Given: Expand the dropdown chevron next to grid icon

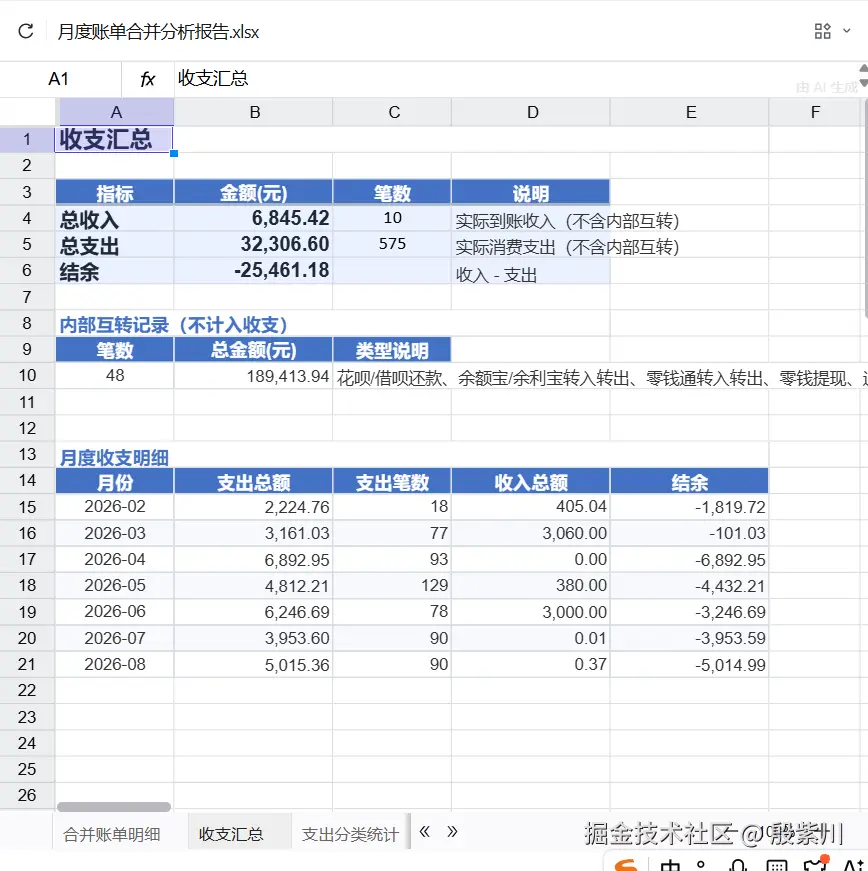Looking at the screenshot, I should [847, 31].
